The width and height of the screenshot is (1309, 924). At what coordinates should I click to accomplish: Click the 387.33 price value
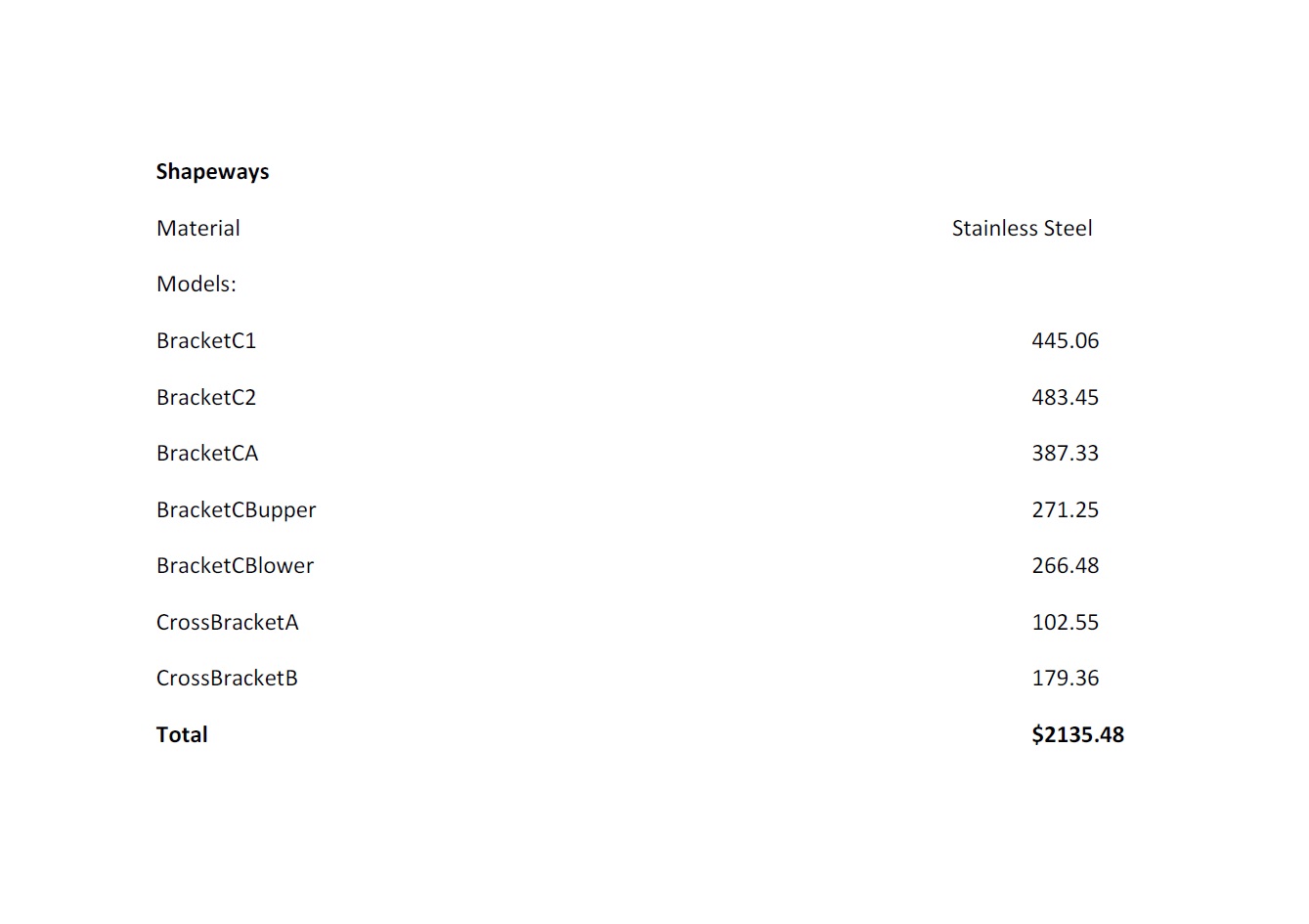(x=1065, y=454)
